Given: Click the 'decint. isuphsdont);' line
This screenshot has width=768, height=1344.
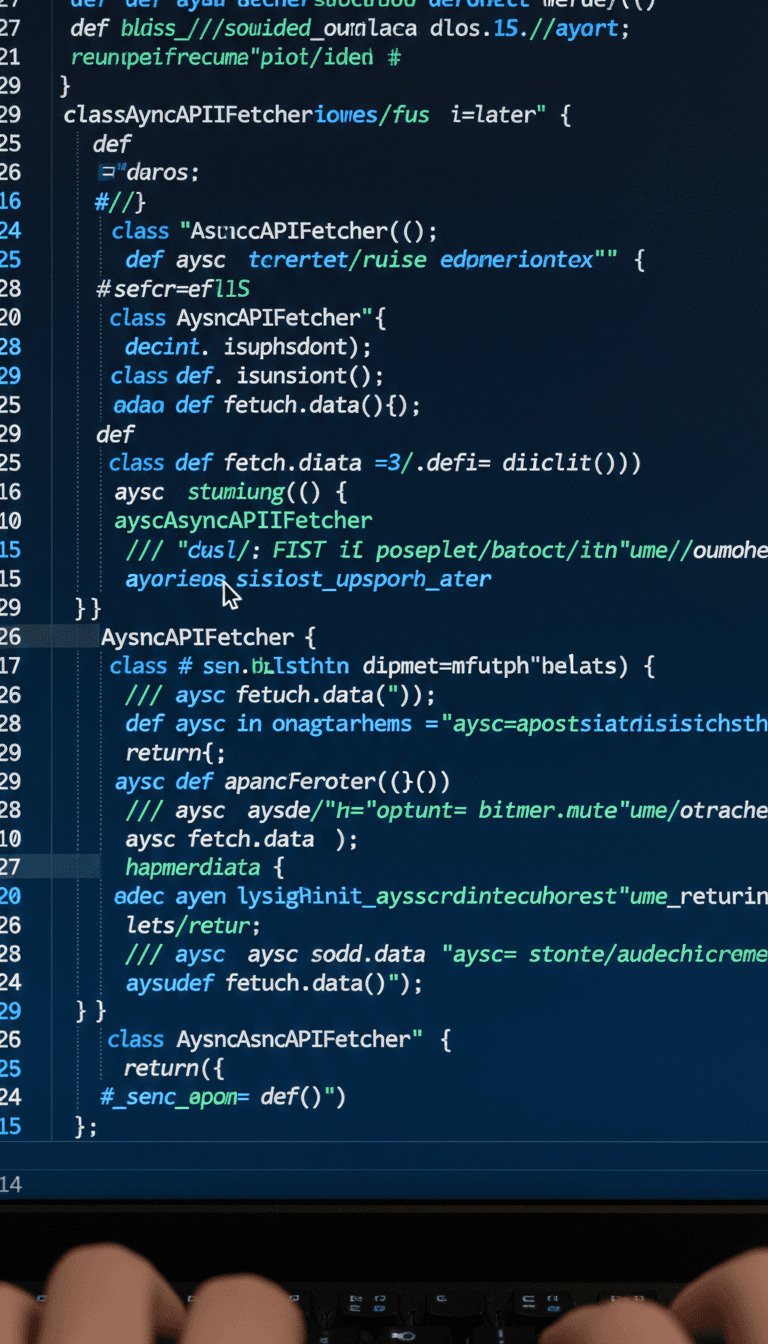Looking at the screenshot, I should point(248,347).
